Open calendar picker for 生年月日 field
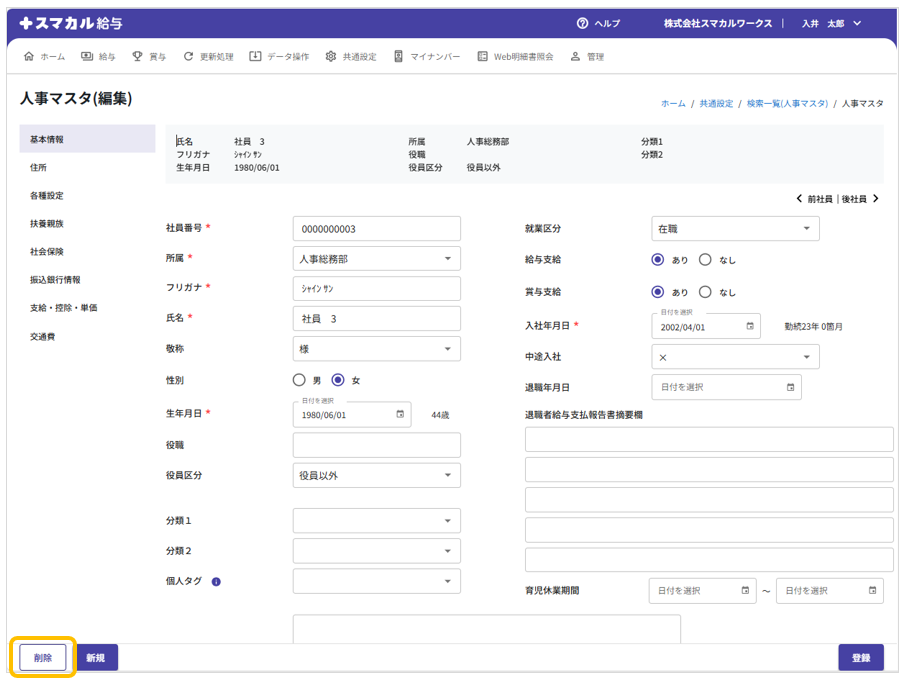 coord(400,414)
